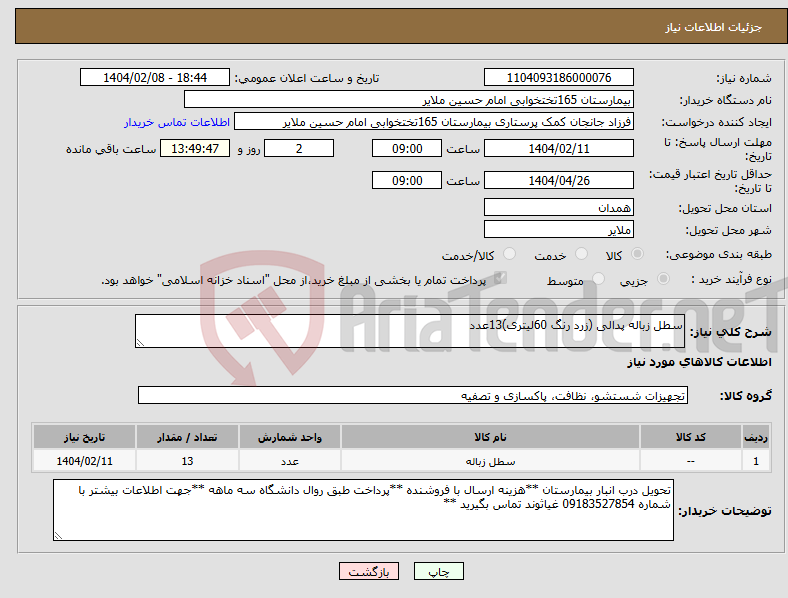Click the remaining time field 13:49:47
The height and width of the screenshot is (598, 788).
[195, 148]
